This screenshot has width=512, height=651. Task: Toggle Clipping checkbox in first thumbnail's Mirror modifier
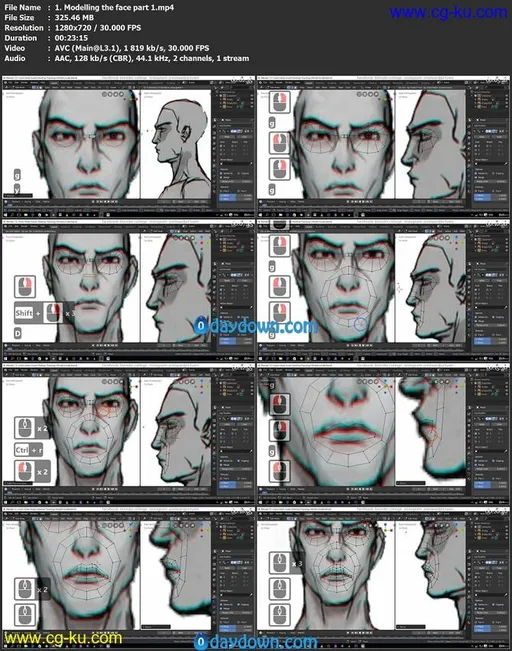point(238,173)
